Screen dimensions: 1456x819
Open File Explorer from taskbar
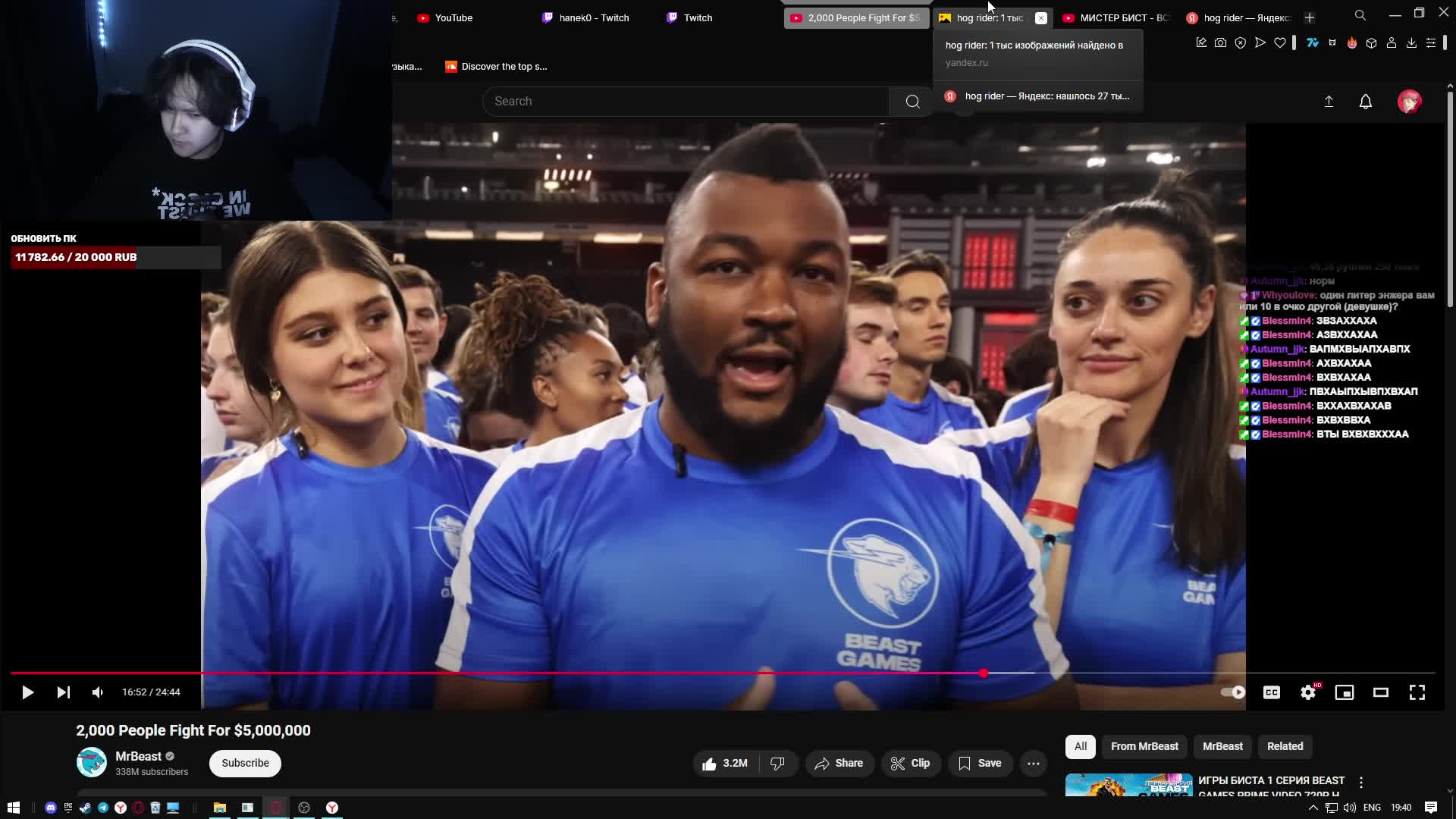click(220, 808)
